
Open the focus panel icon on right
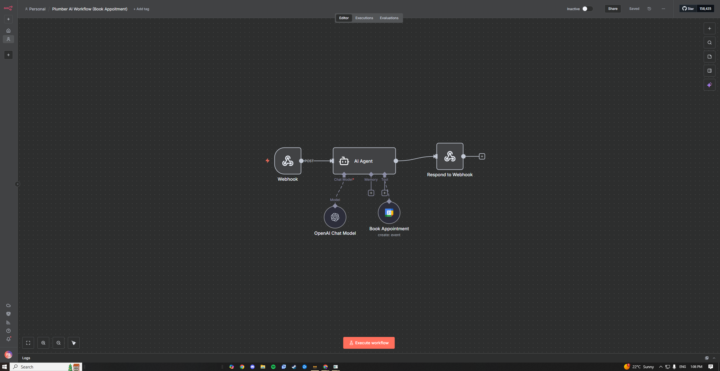(709, 71)
